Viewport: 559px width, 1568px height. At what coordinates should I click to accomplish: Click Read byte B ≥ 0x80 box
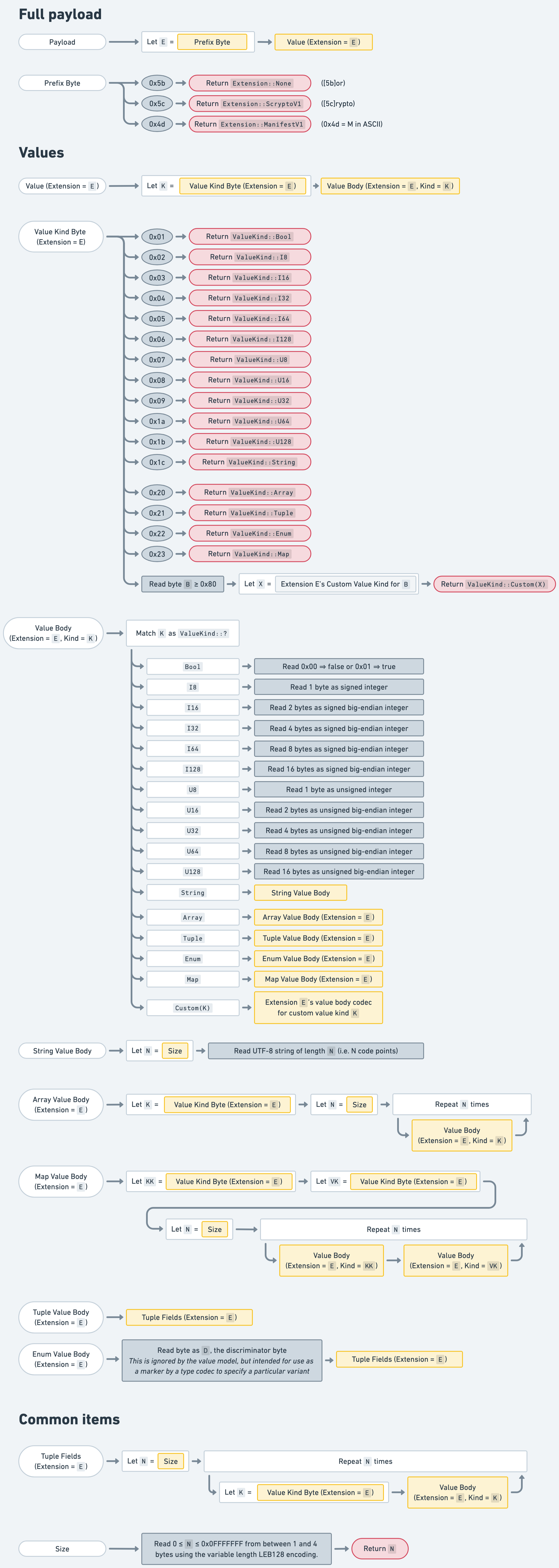[183, 584]
